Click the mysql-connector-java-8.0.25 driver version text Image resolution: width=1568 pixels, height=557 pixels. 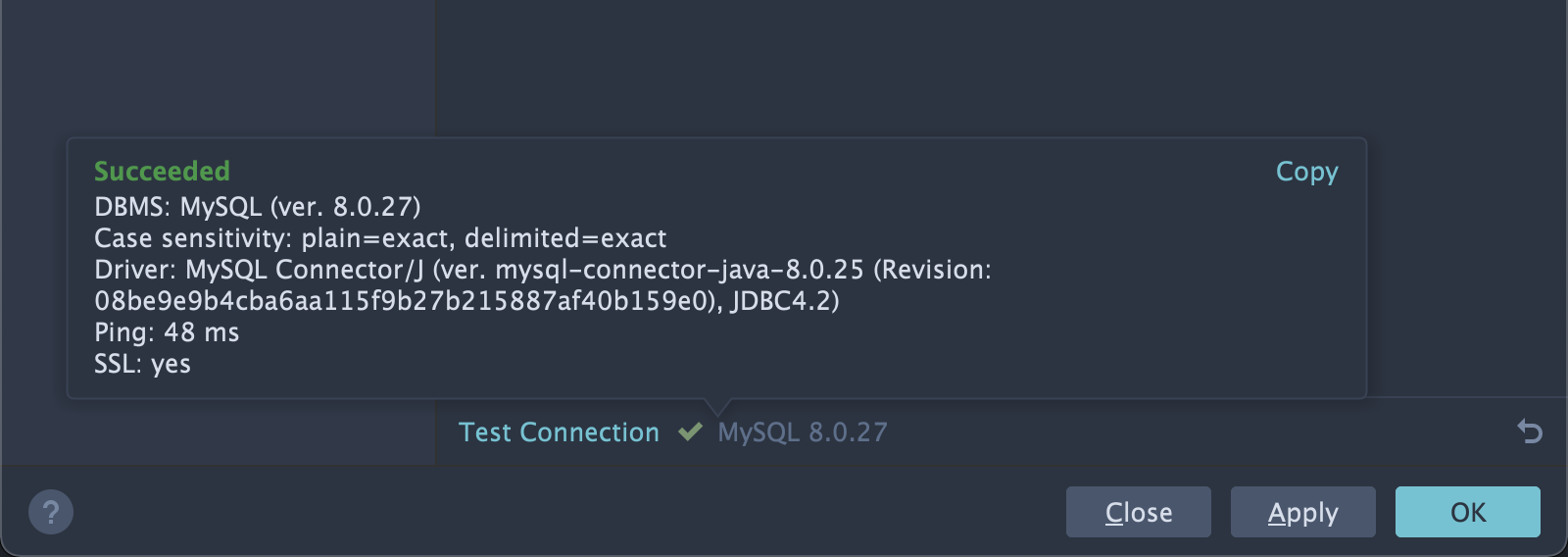[680, 270]
